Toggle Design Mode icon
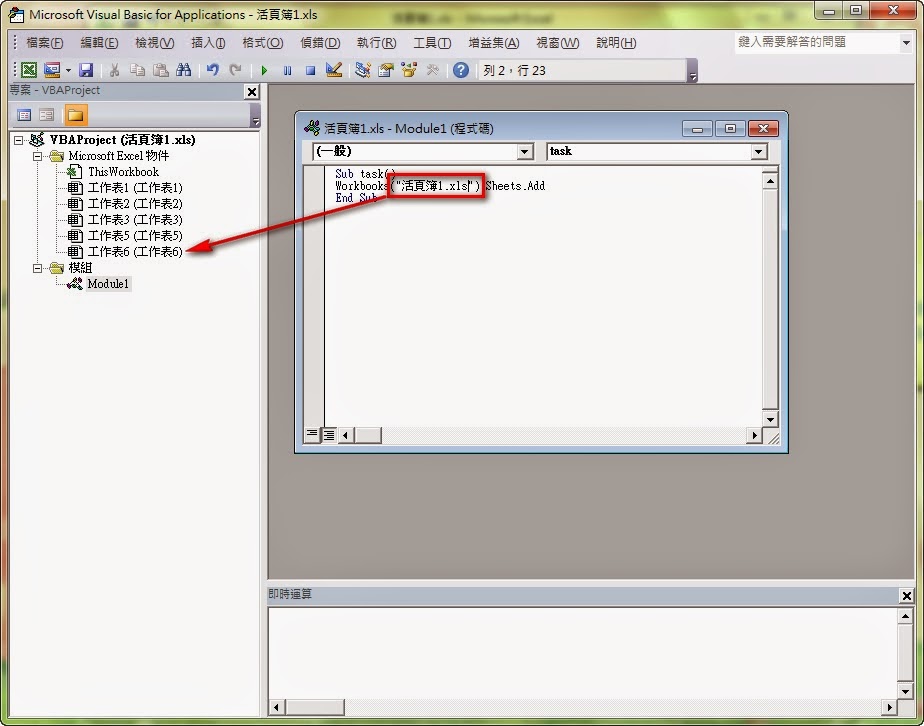This screenshot has width=924, height=726. tap(334, 70)
